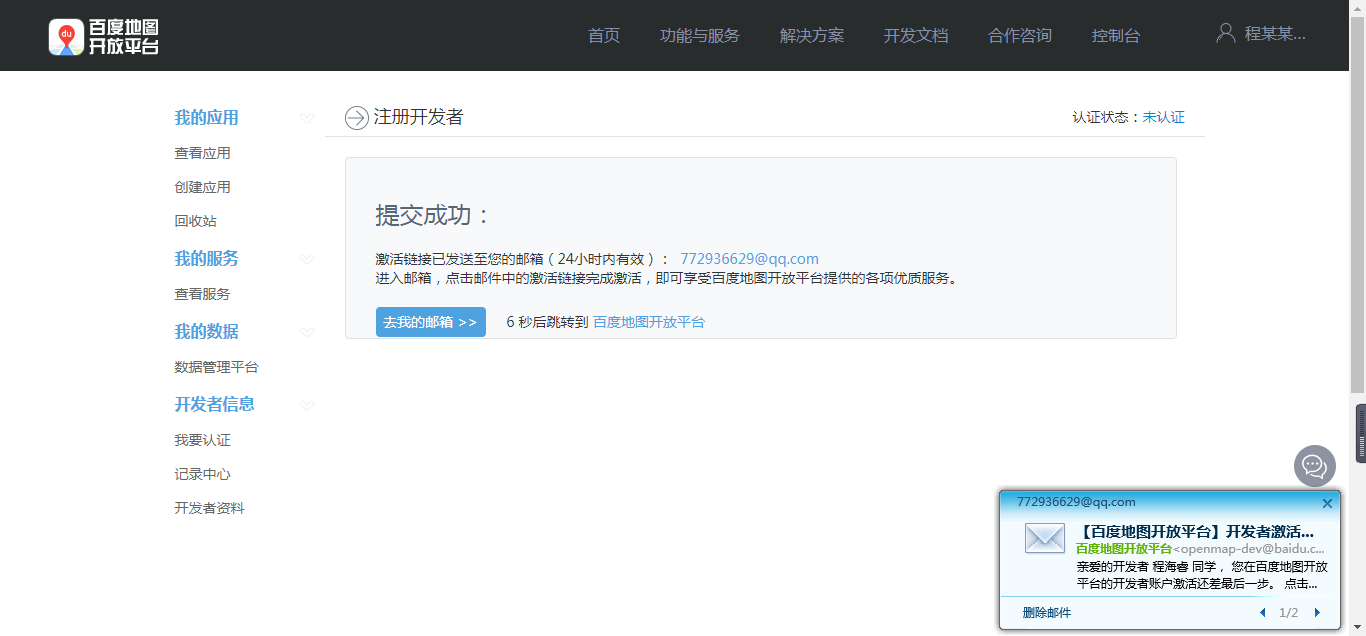1366x636 pixels.
Task: Collapse the 我的应用 section chevron
Action: coord(307,119)
